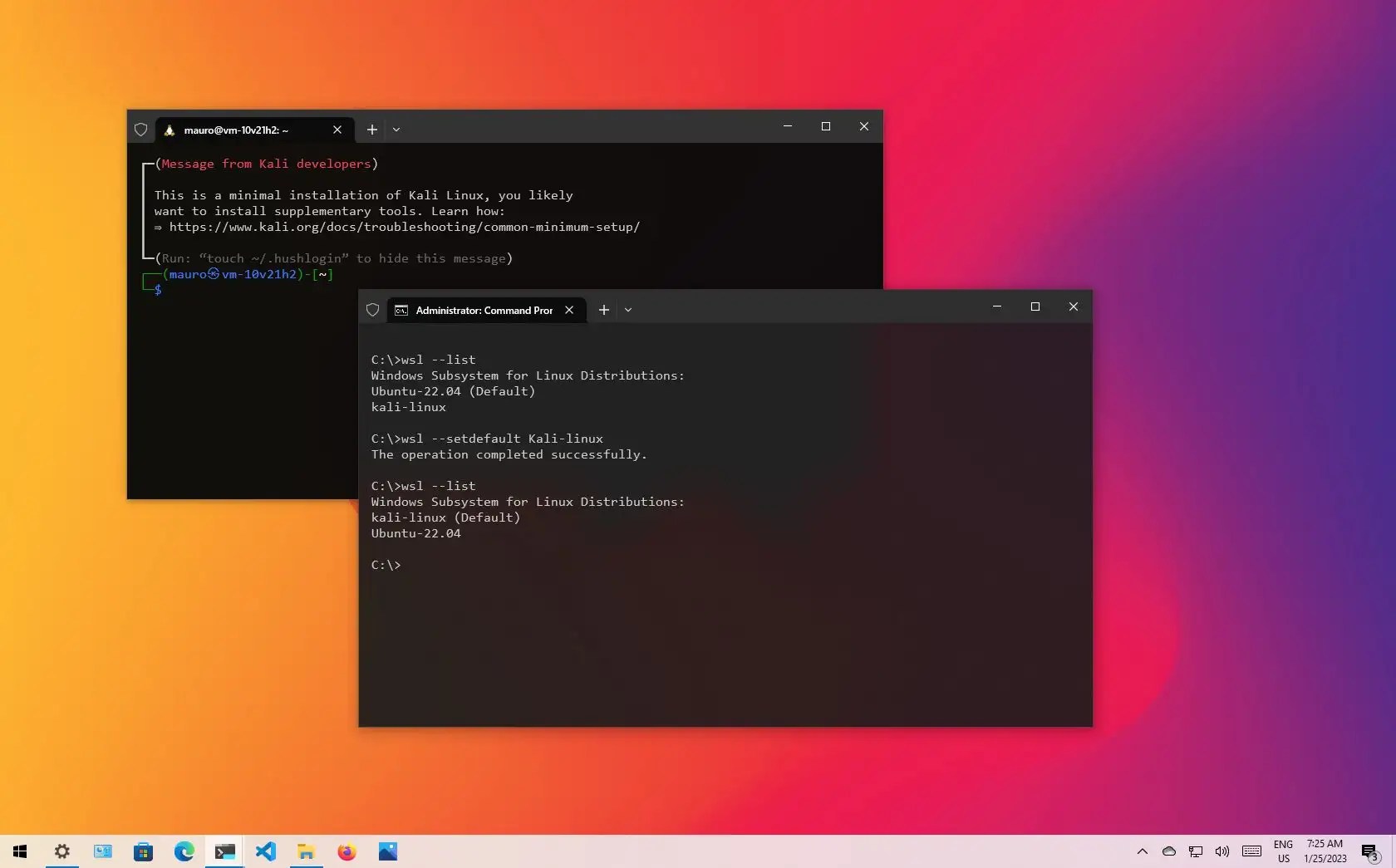
Task: Open Firefox from the taskbar
Action: 347,852
